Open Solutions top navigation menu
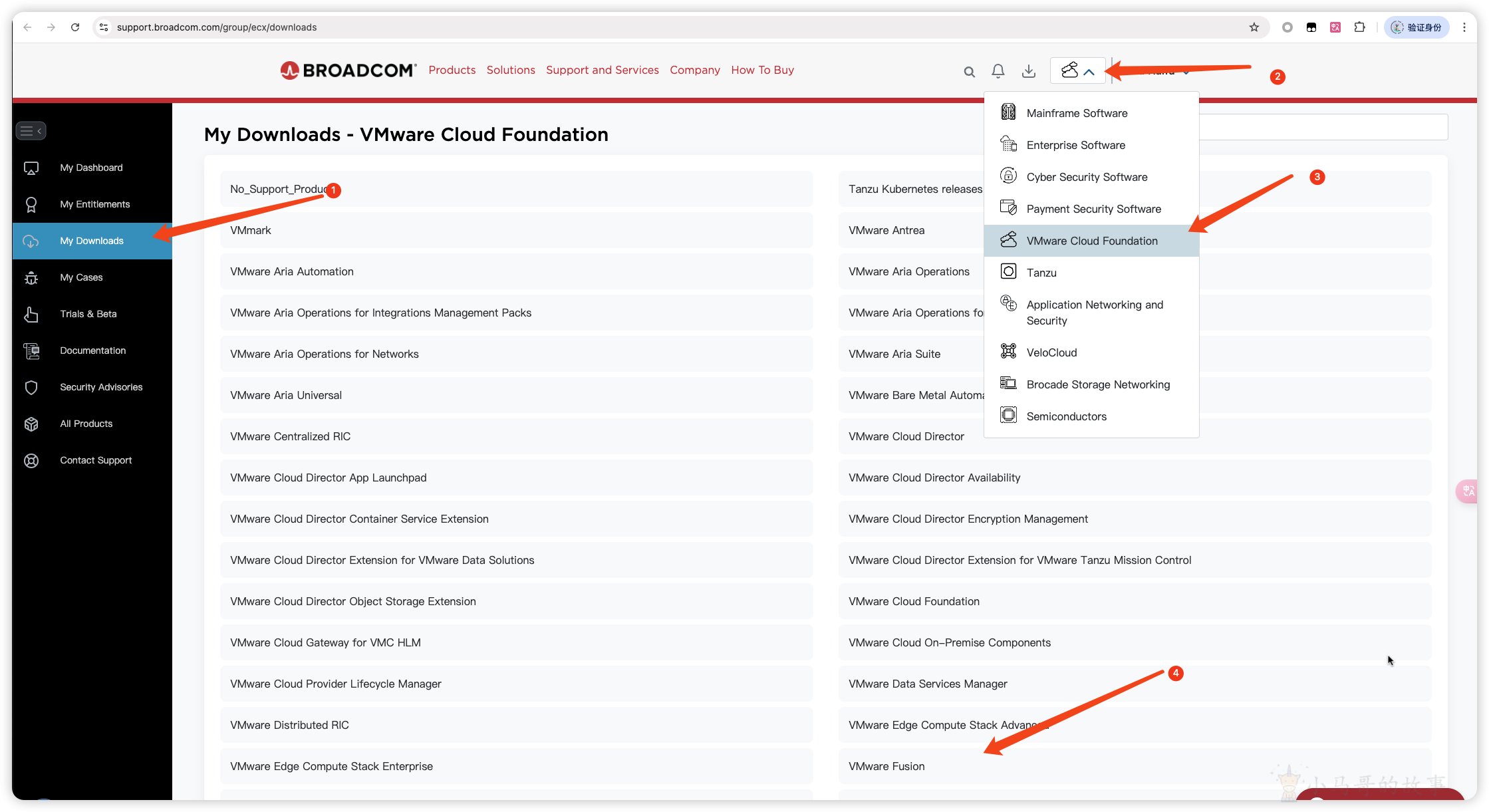Image resolution: width=1489 pixels, height=812 pixels. (x=511, y=70)
